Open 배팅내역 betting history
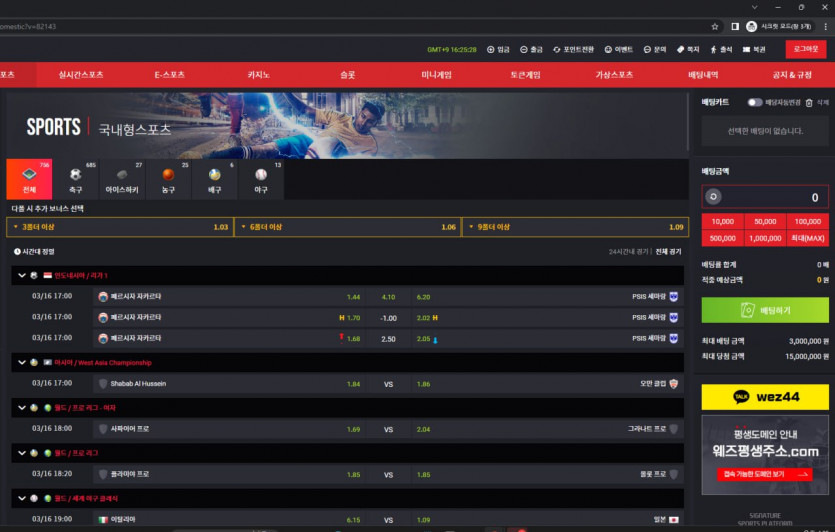Screen dimensions: 835x532 coord(703,75)
